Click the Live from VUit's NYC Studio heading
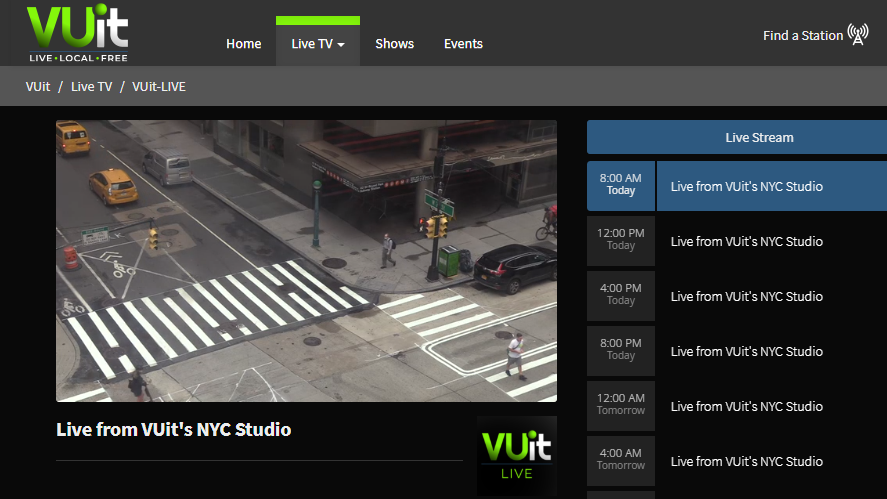The image size is (887, 499). click(x=174, y=429)
